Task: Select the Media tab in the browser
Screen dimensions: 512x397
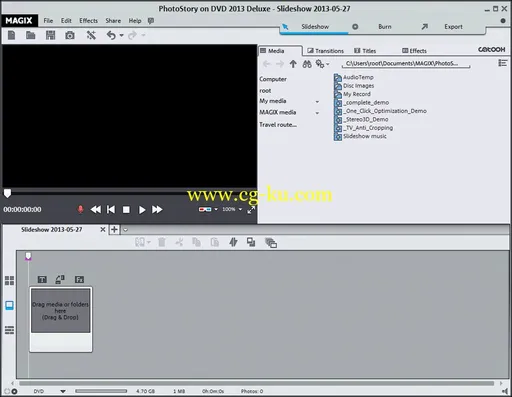Action: click(279, 51)
